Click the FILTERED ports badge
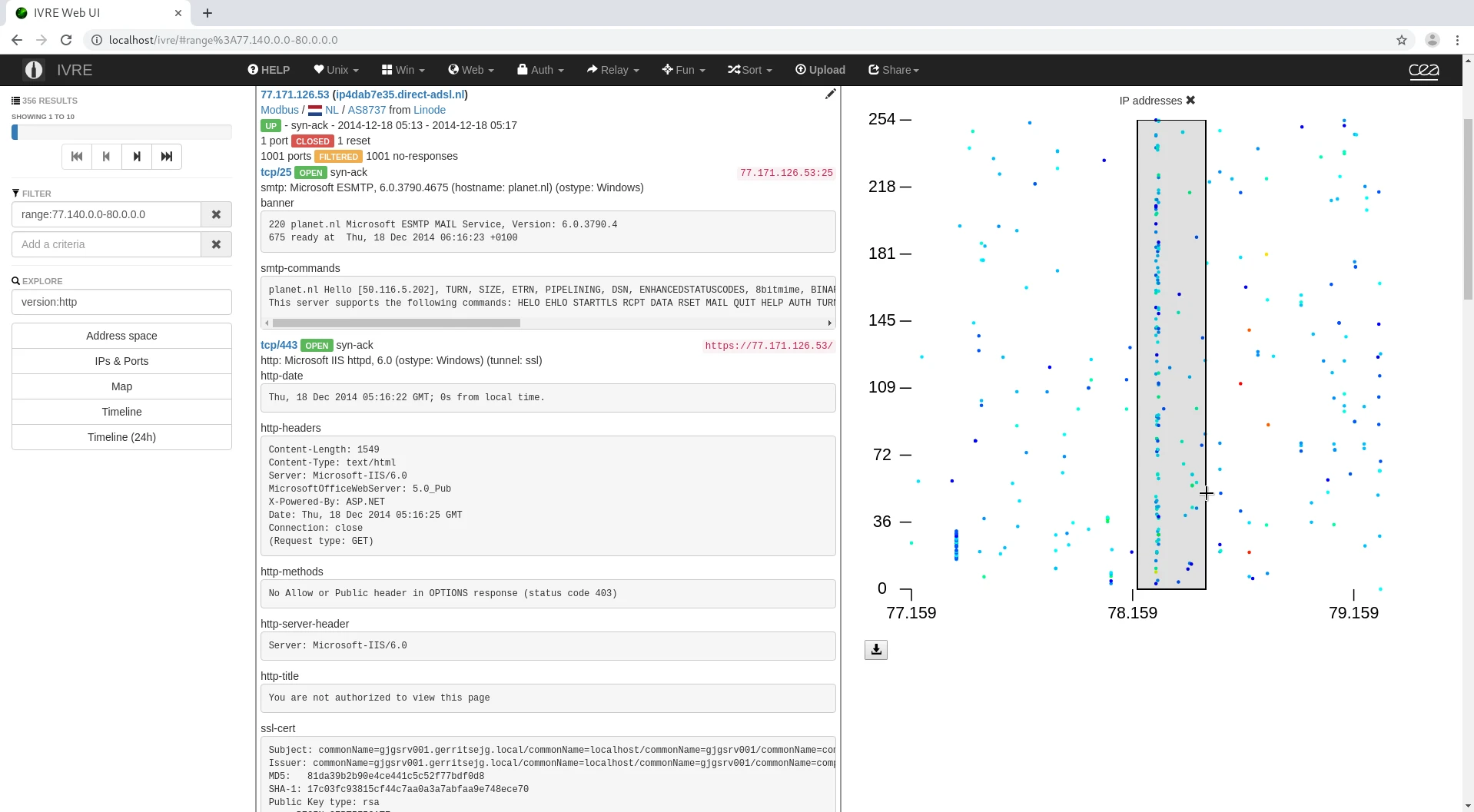The width and height of the screenshot is (1474, 812). coord(338,157)
